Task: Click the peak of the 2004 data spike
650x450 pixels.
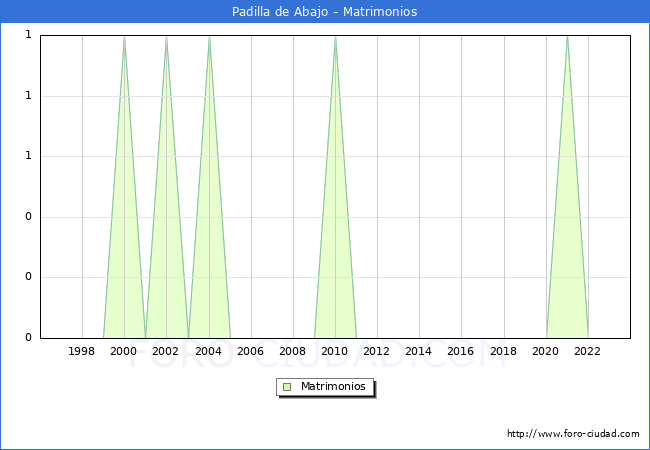Action: tap(209, 38)
